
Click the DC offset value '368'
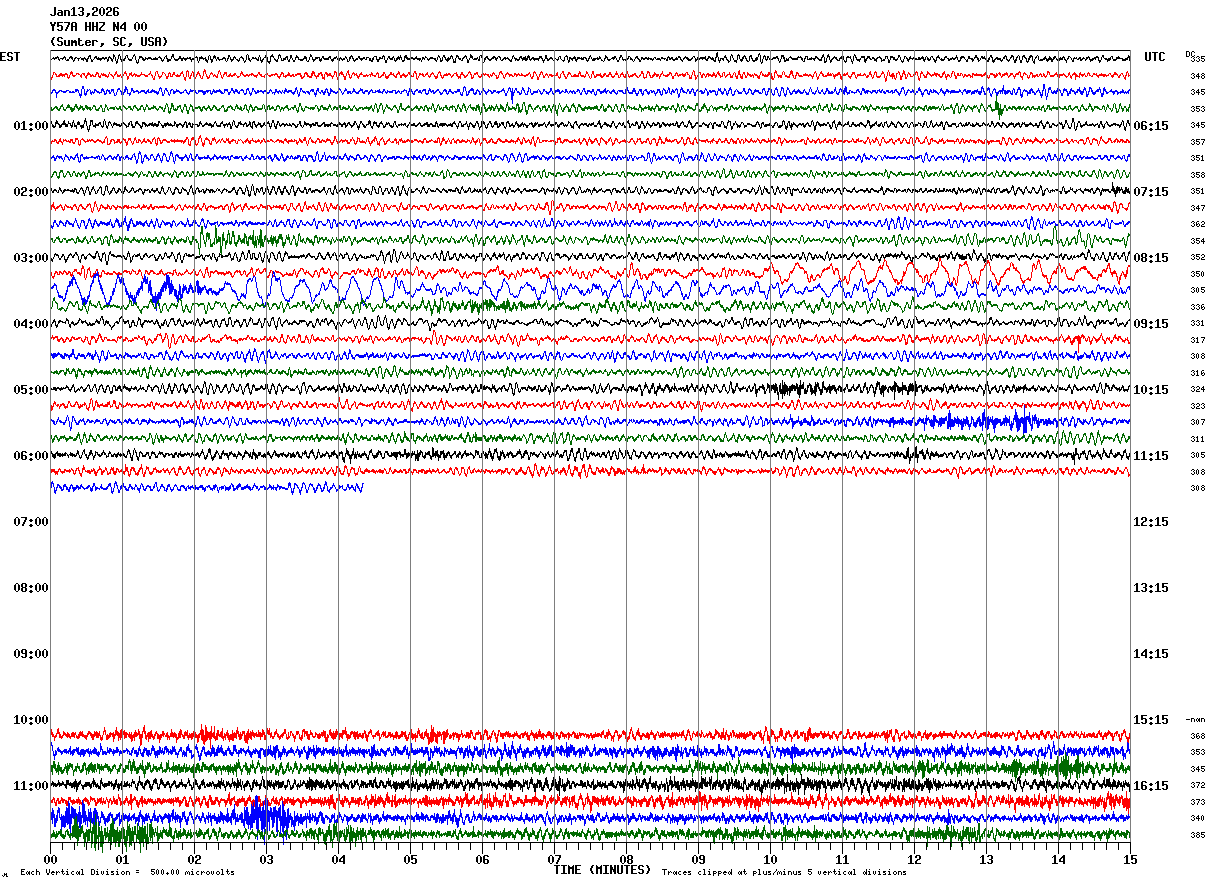(1198, 736)
